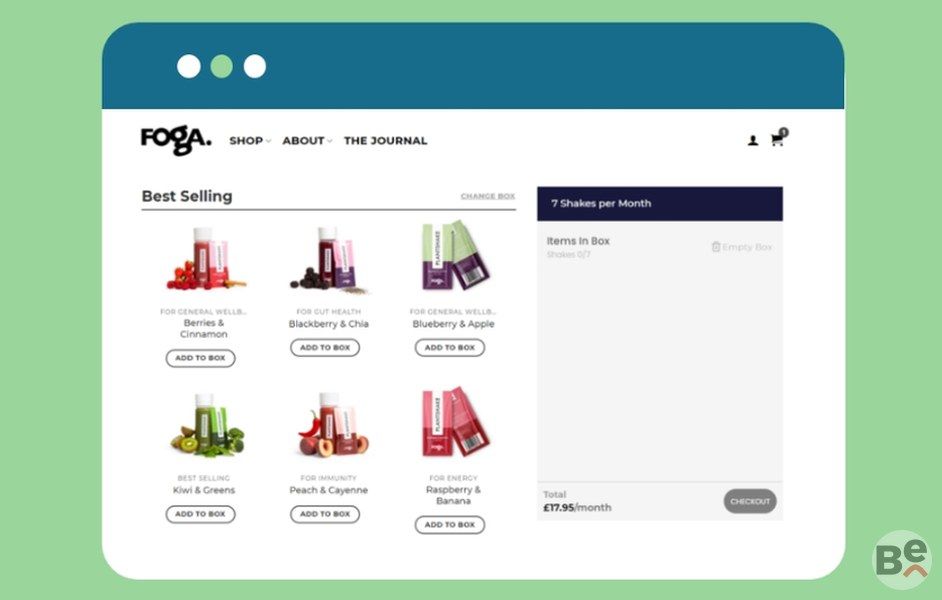This screenshot has width=942, height=600.
Task: Add Berries & Cinnamon to box
Action: point(201,358)
